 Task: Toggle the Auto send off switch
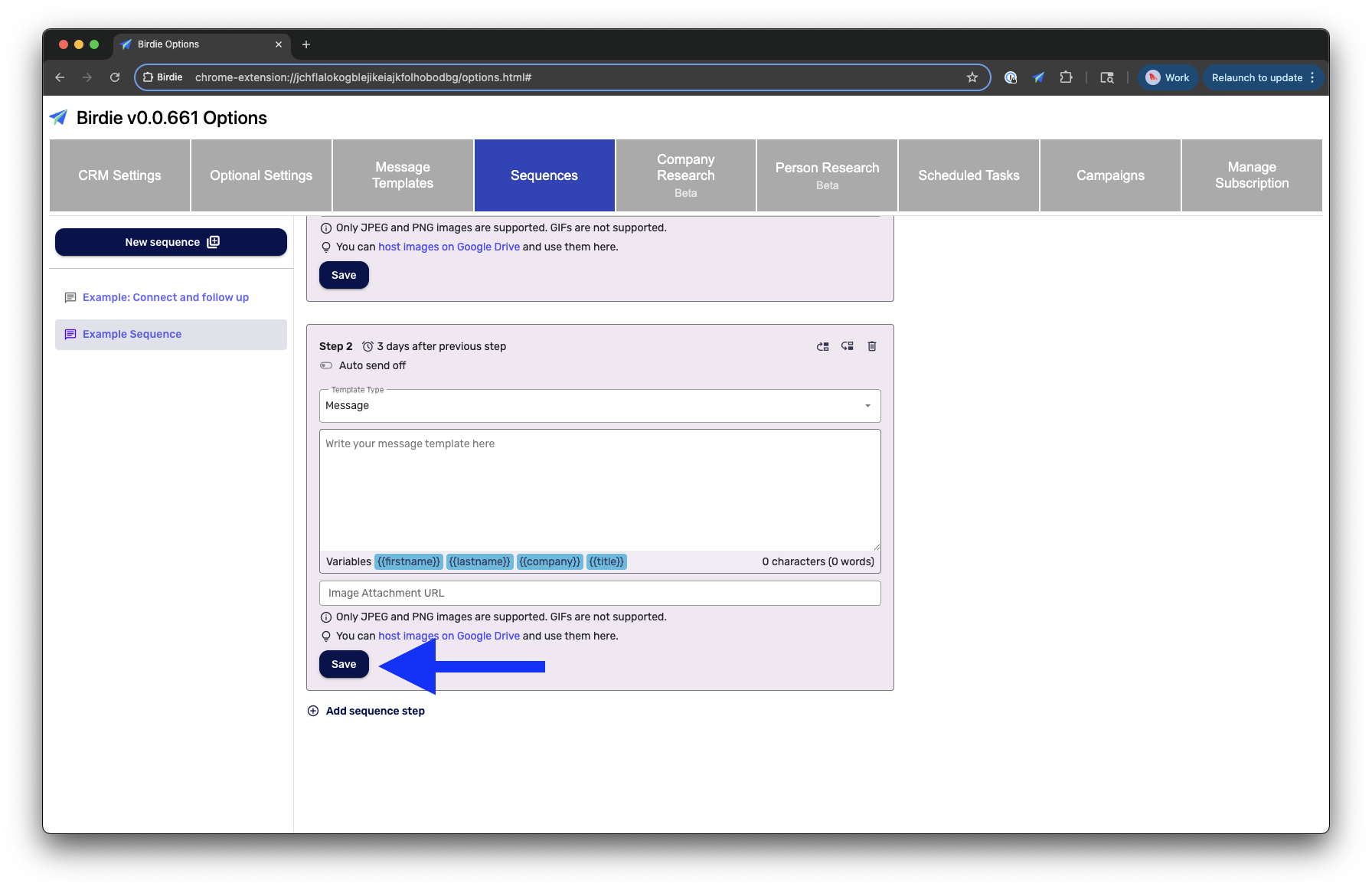327,365
